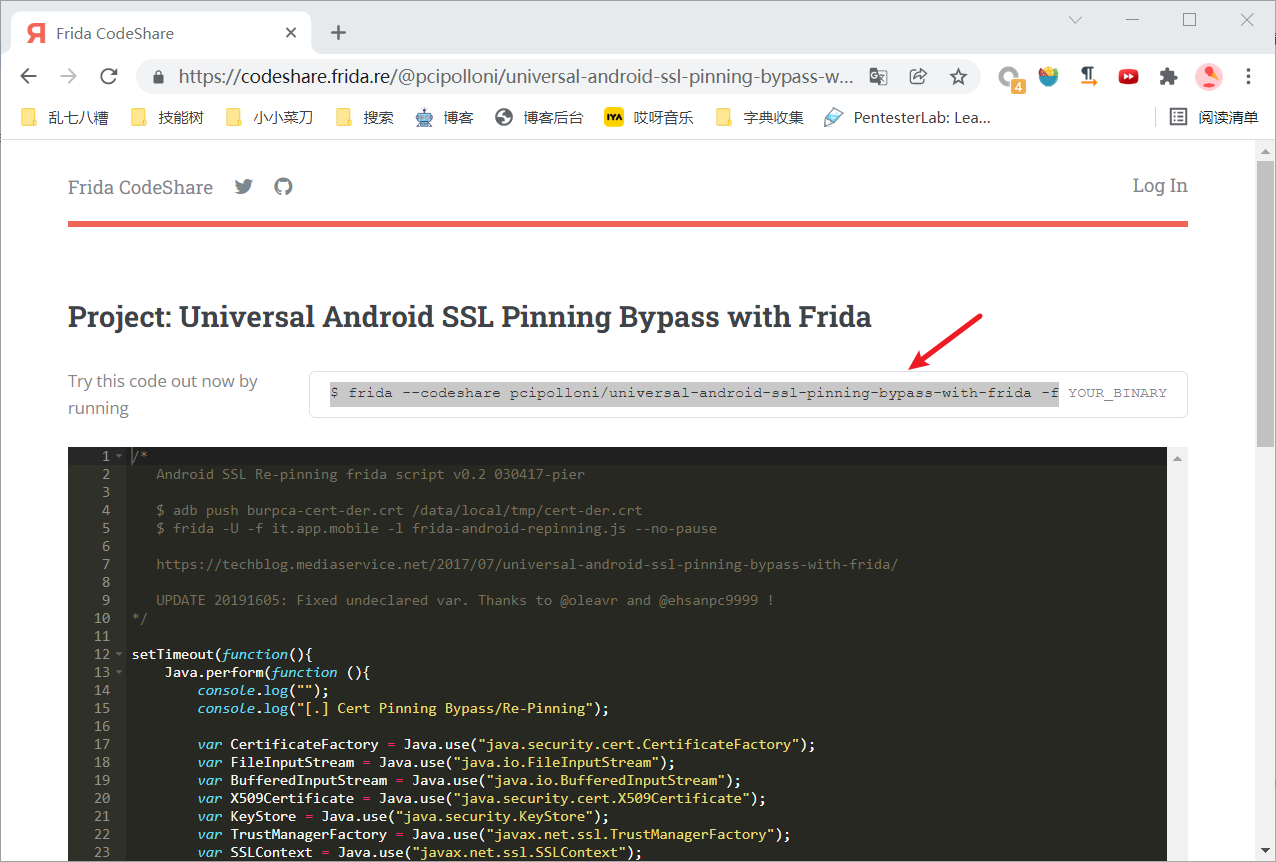Click the share page icon in address bar
The width and height of the screenshot is (1276, 862).
pyautogui.click(x=918, y=77)
